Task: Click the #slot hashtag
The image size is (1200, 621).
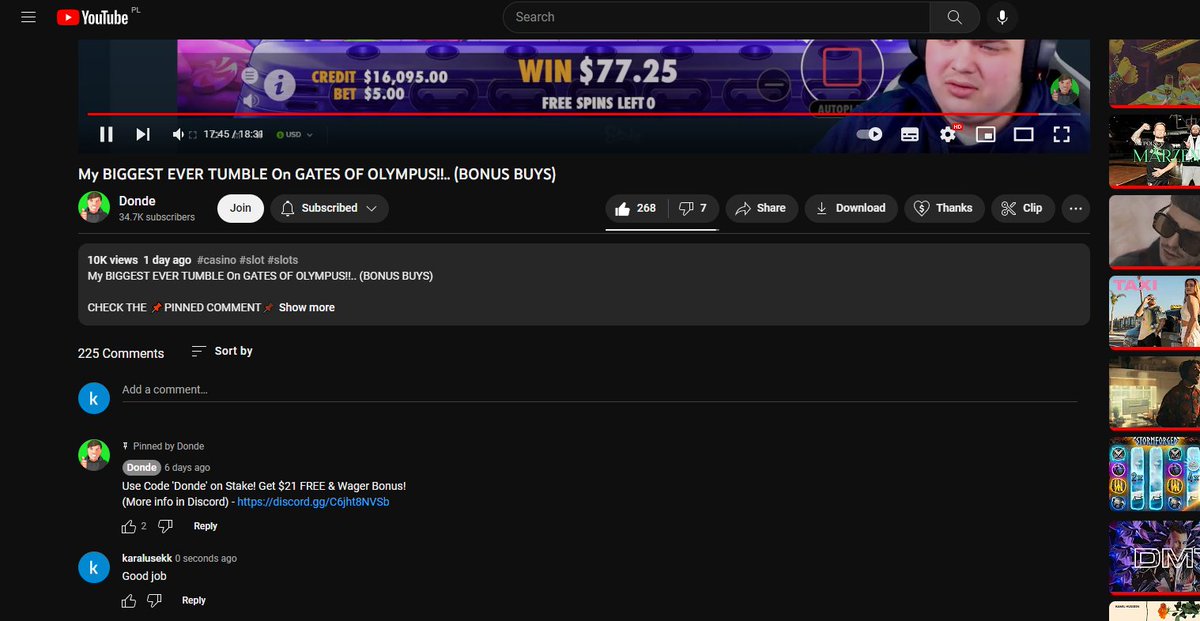Action: (252, 260)
